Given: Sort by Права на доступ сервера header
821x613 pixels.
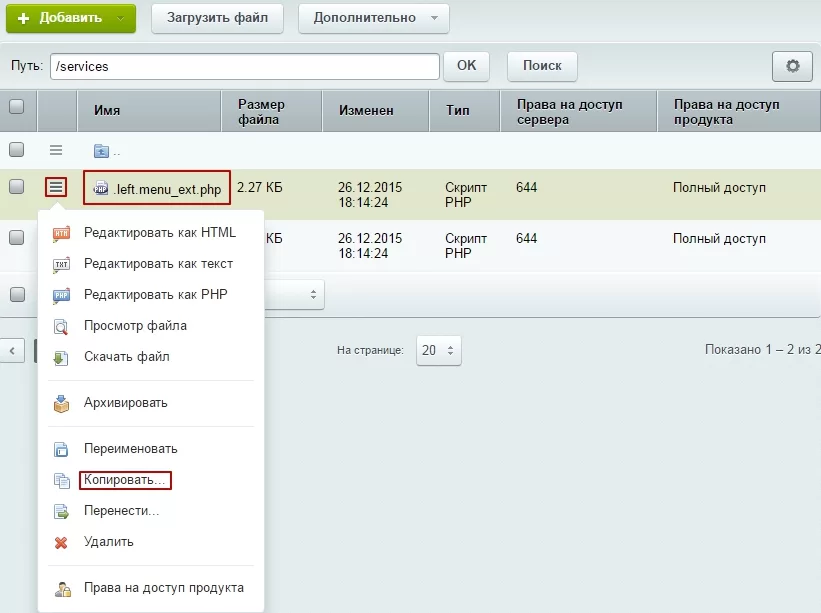Looking at the screenshot, I should [x=579, y=110].
